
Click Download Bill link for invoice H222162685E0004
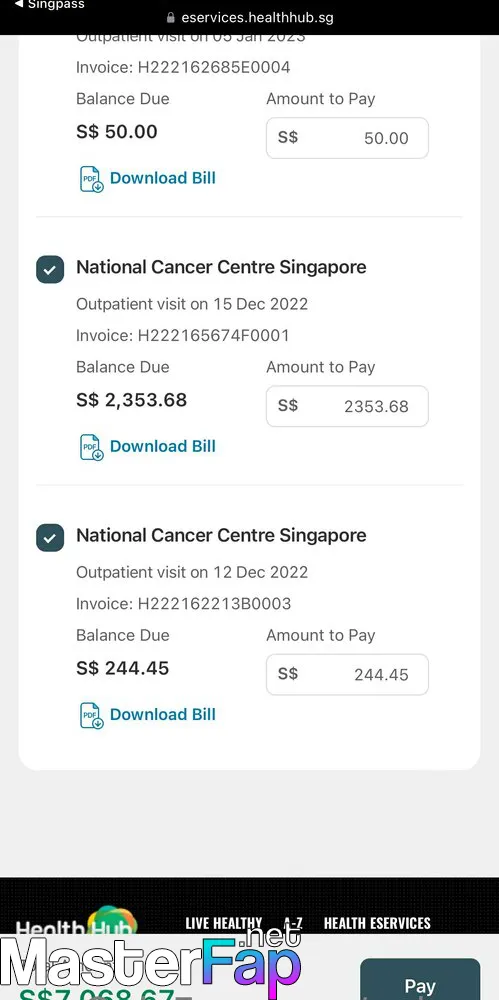163,178
